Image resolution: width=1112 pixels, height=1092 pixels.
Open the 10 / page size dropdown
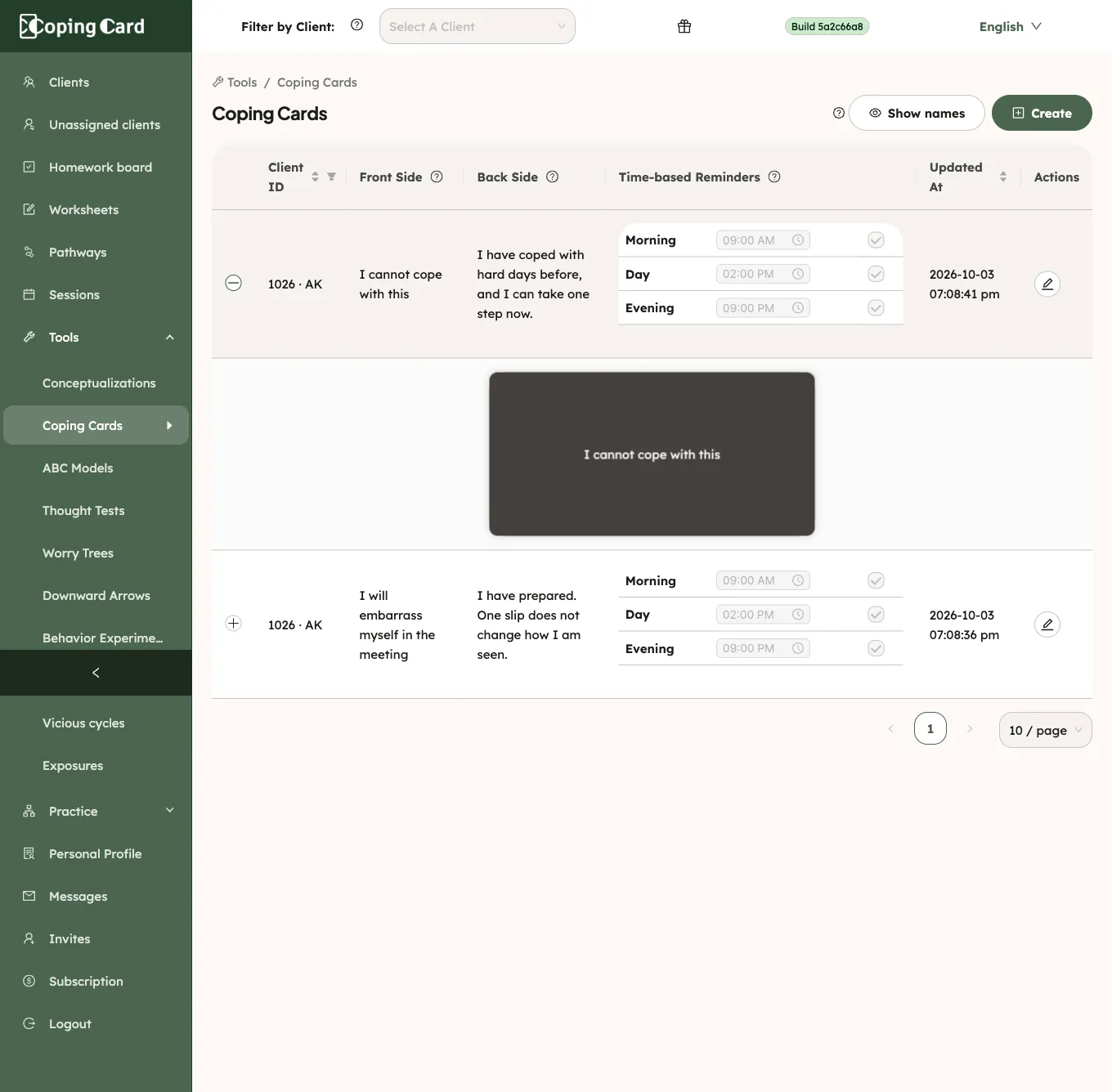click(1046, 730)
